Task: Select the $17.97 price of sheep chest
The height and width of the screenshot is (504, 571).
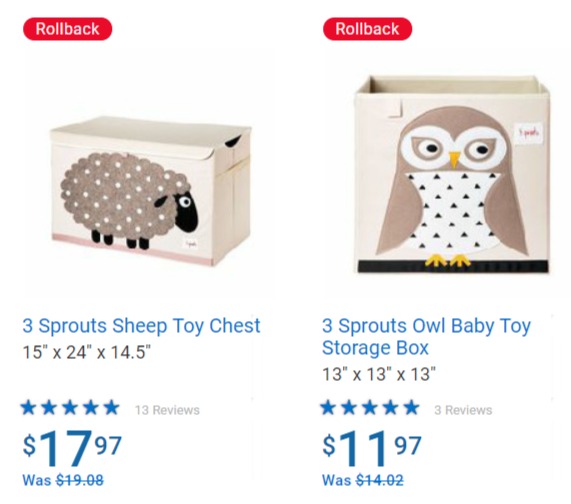Action: click(72, 448)
